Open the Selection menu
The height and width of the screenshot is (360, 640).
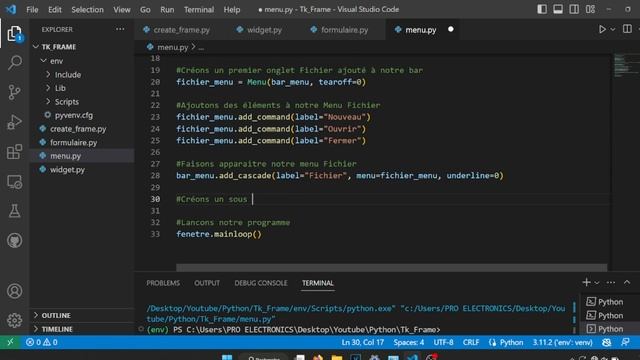(87, 9)
